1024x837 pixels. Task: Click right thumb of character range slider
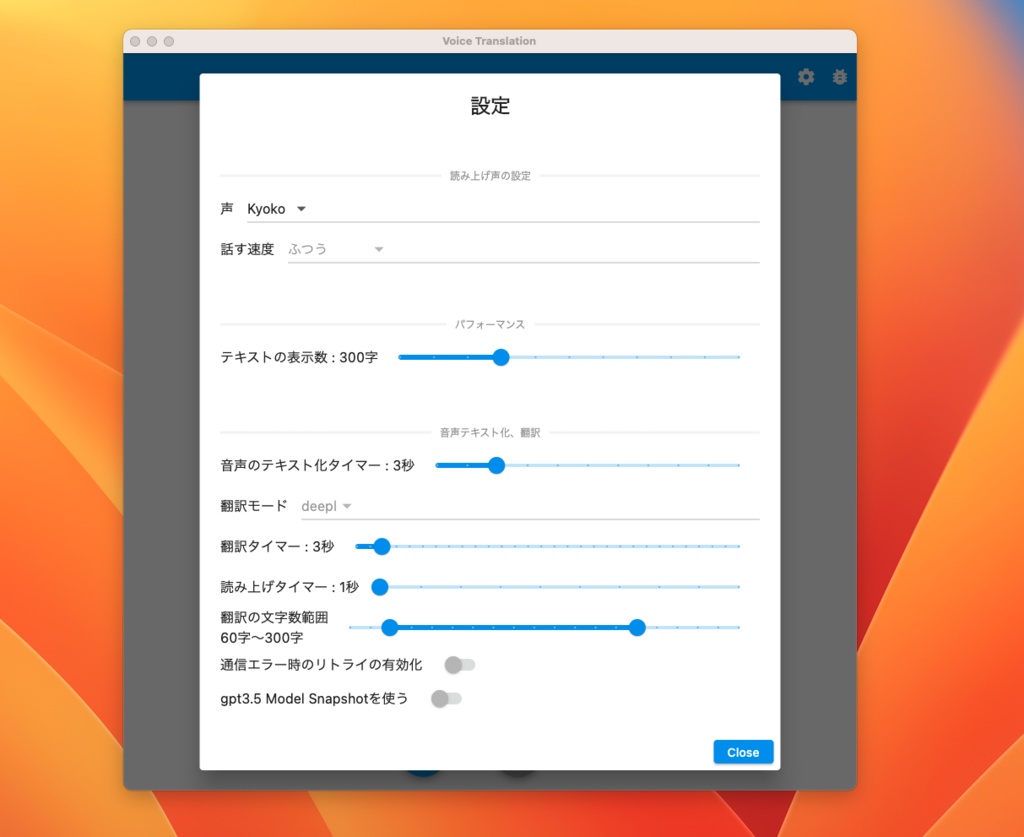(x=638, y=628)
